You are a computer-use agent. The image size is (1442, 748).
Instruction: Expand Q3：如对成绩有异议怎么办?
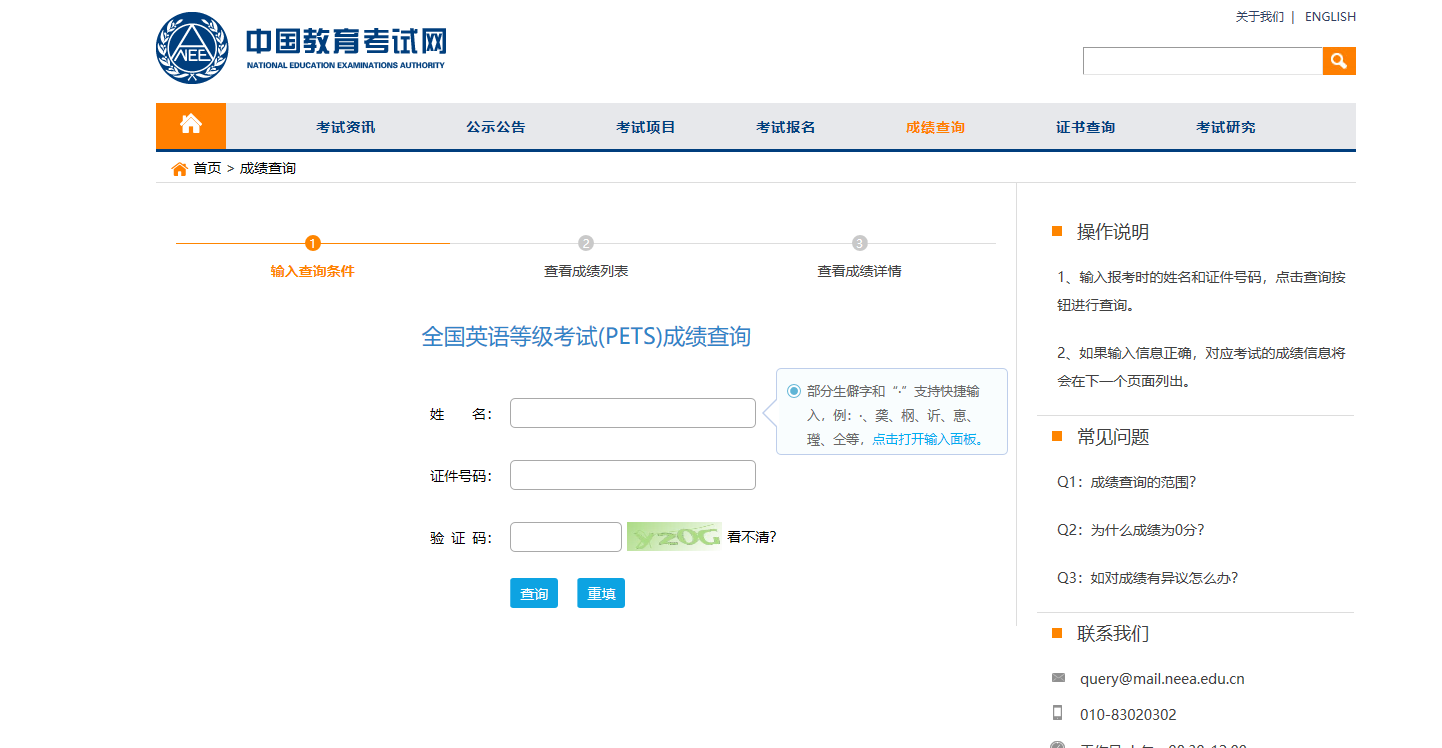1148,578
